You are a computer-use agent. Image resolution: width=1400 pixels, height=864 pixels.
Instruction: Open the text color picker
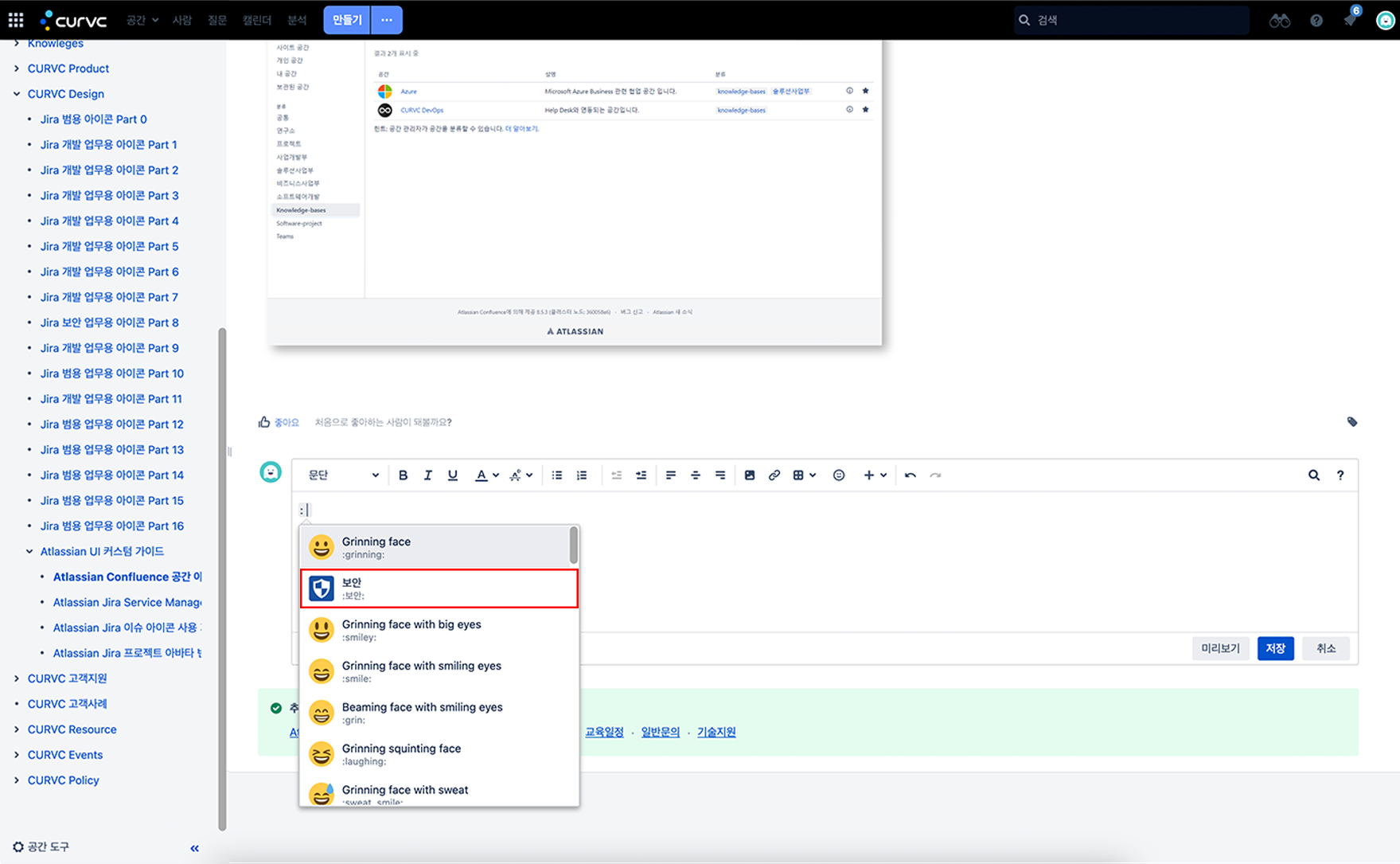(x=486, y=475)
